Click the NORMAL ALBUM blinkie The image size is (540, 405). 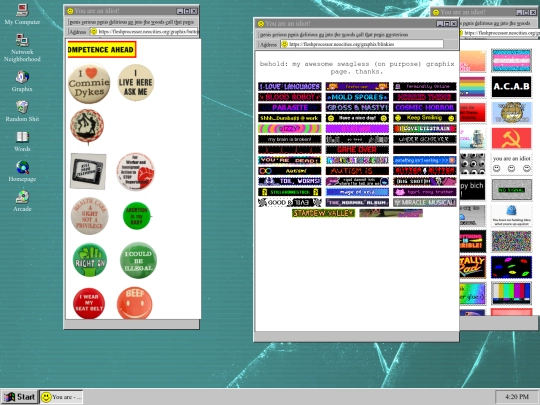(357, 202)
